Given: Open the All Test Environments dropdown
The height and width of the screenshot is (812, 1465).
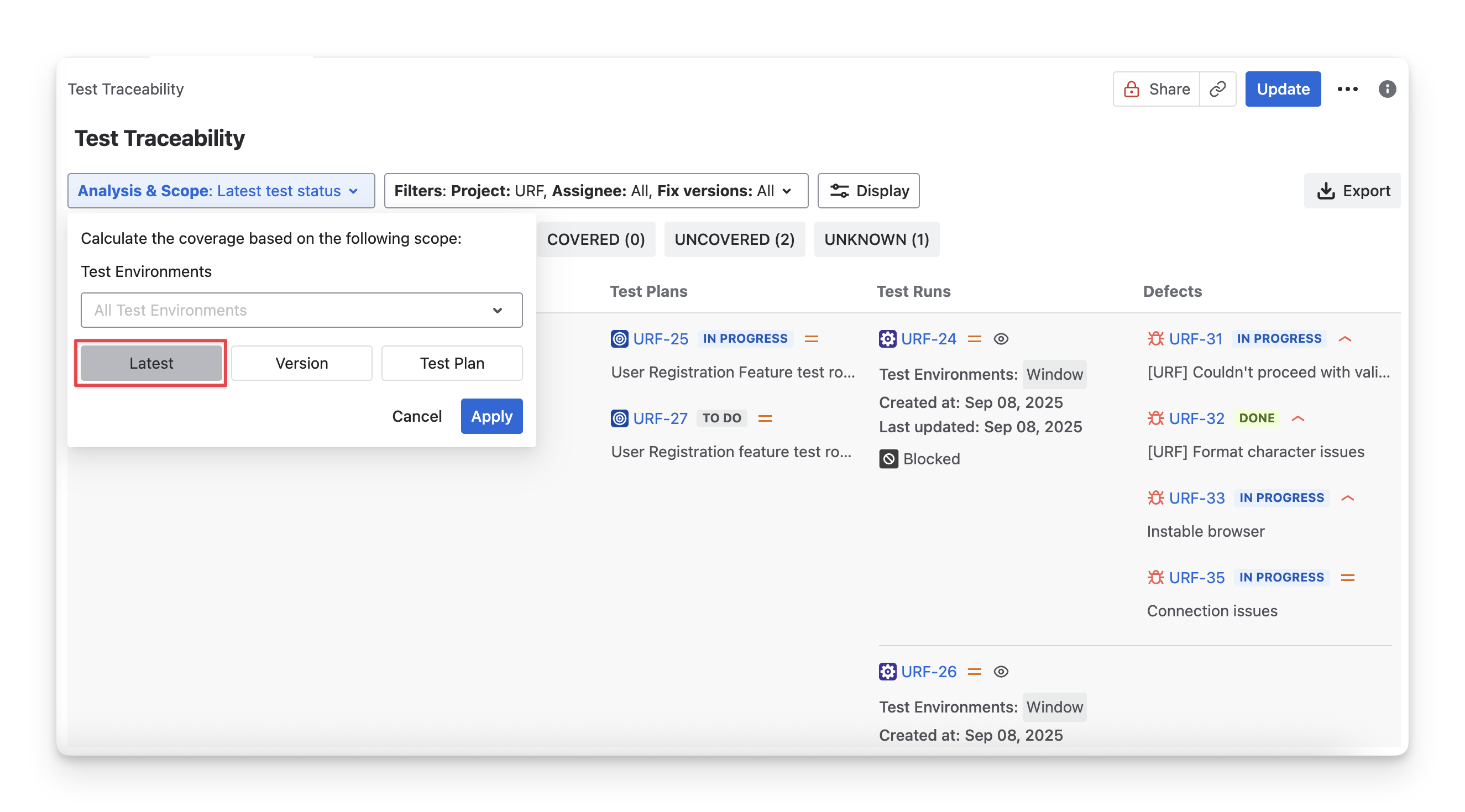Looking at the screenshot, I should coord(301,311).
